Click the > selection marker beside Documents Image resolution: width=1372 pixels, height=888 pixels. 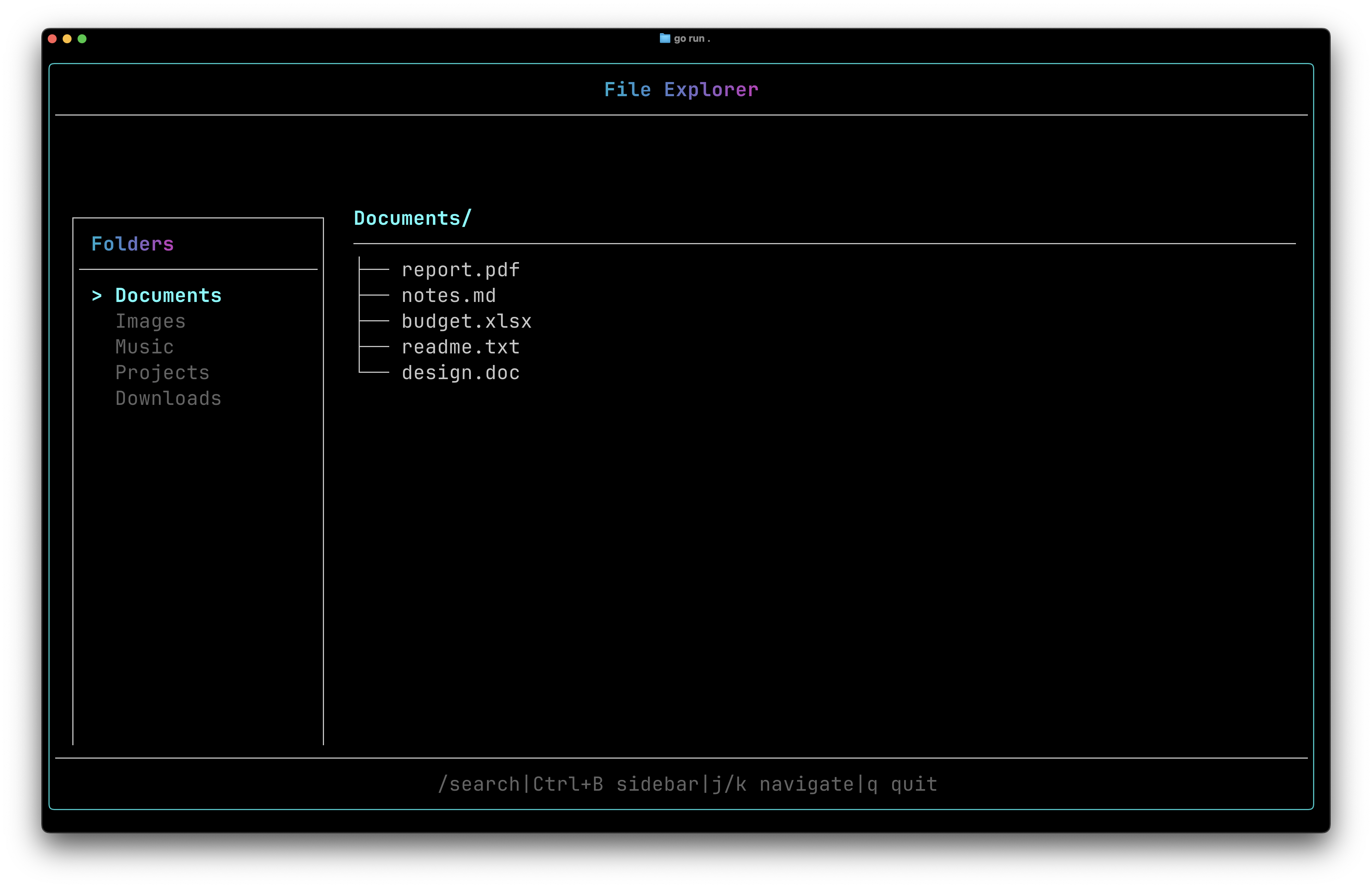click(97, 296)
